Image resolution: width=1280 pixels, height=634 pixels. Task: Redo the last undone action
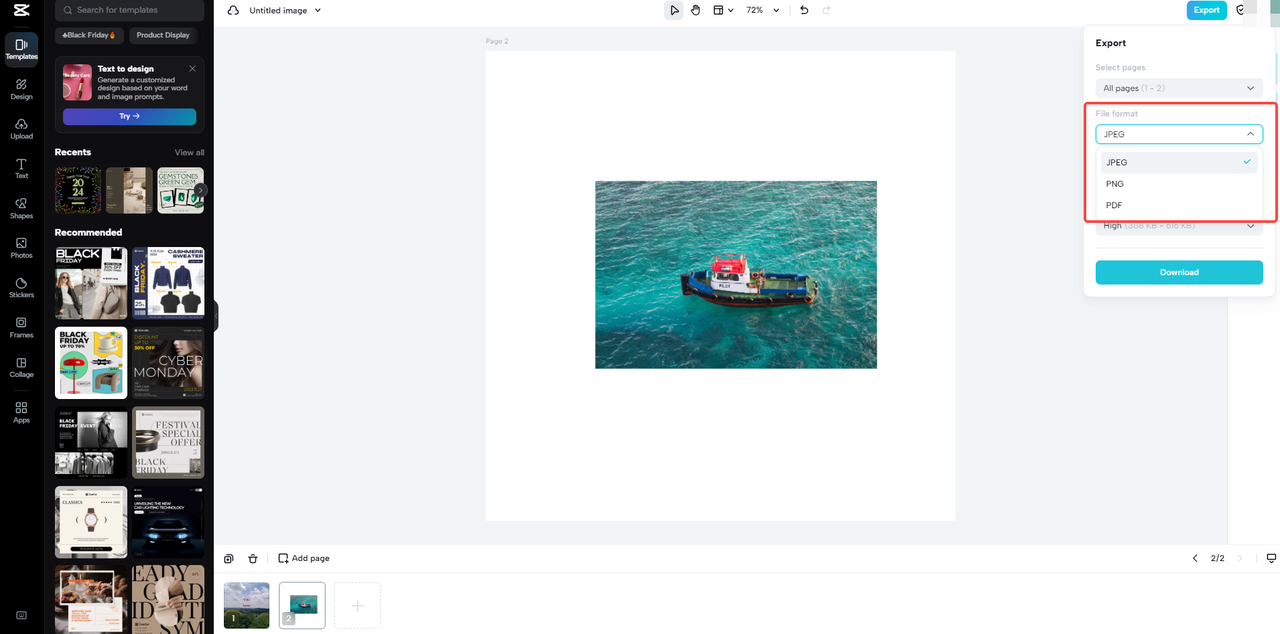[x=826, y=10]
